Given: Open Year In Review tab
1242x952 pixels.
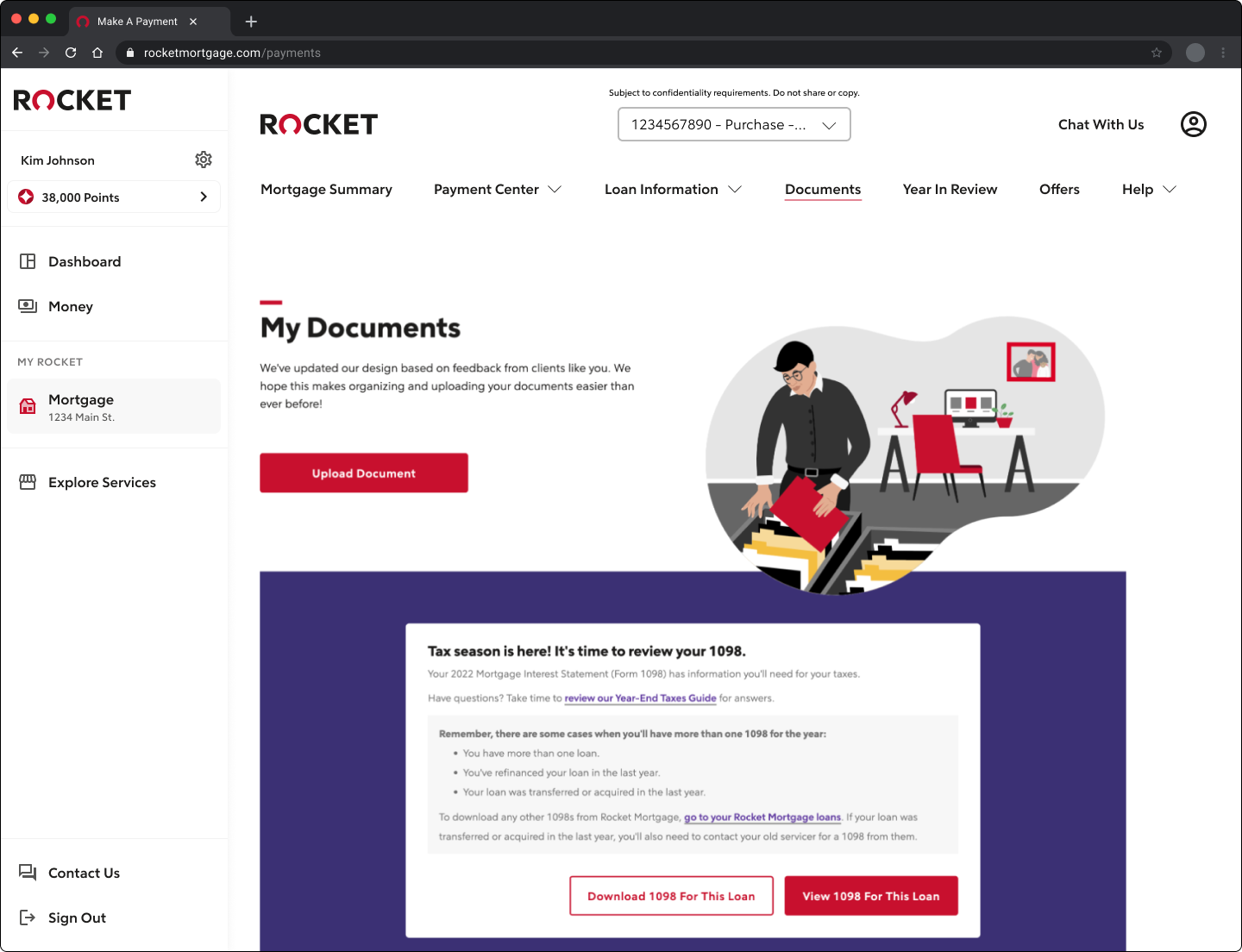Looking at the screenshot, I should click(x=950, y=189).
